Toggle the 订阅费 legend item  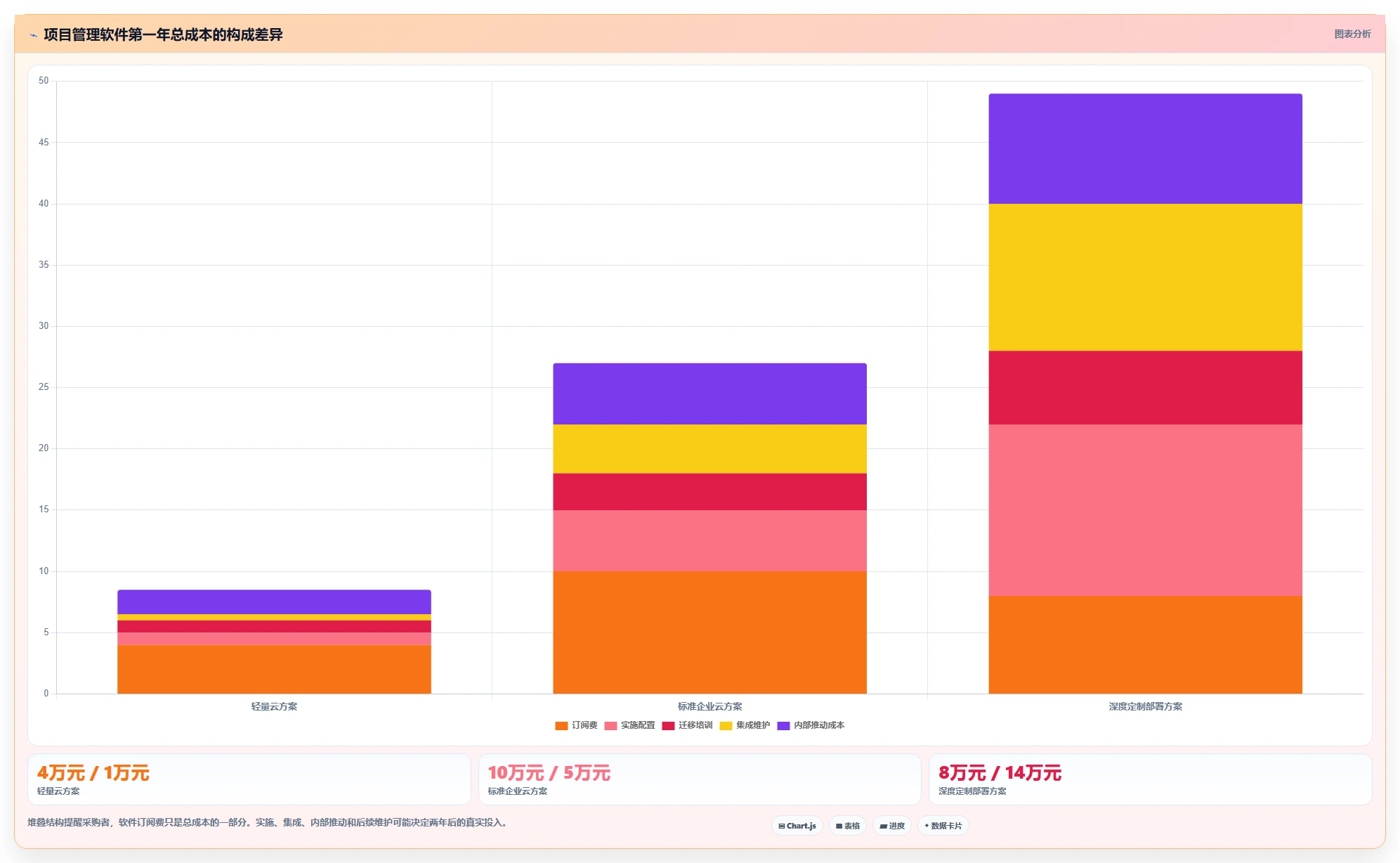pyautogui.click(x=576, y=725)
